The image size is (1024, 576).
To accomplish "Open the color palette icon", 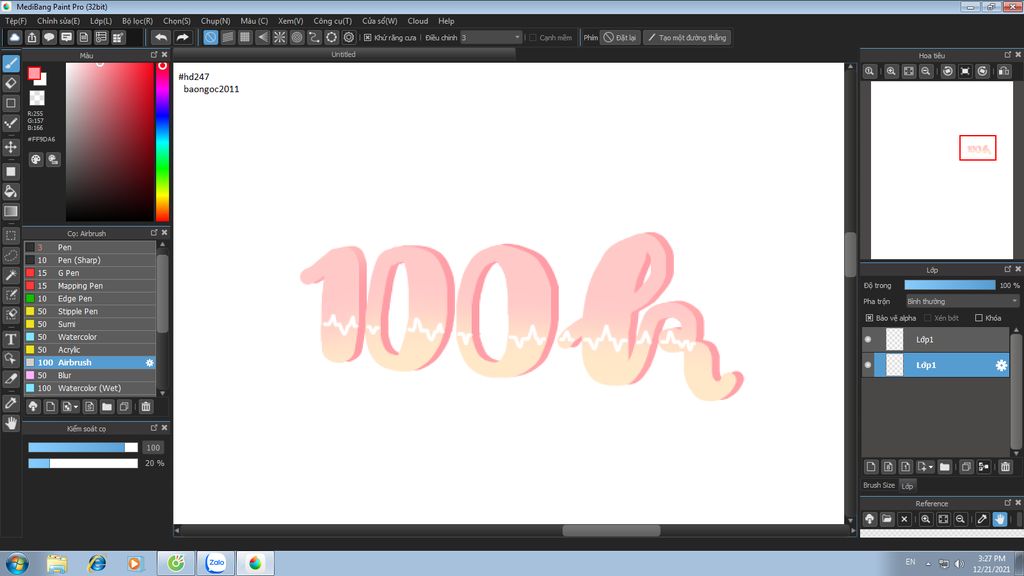I will [36, 159].
